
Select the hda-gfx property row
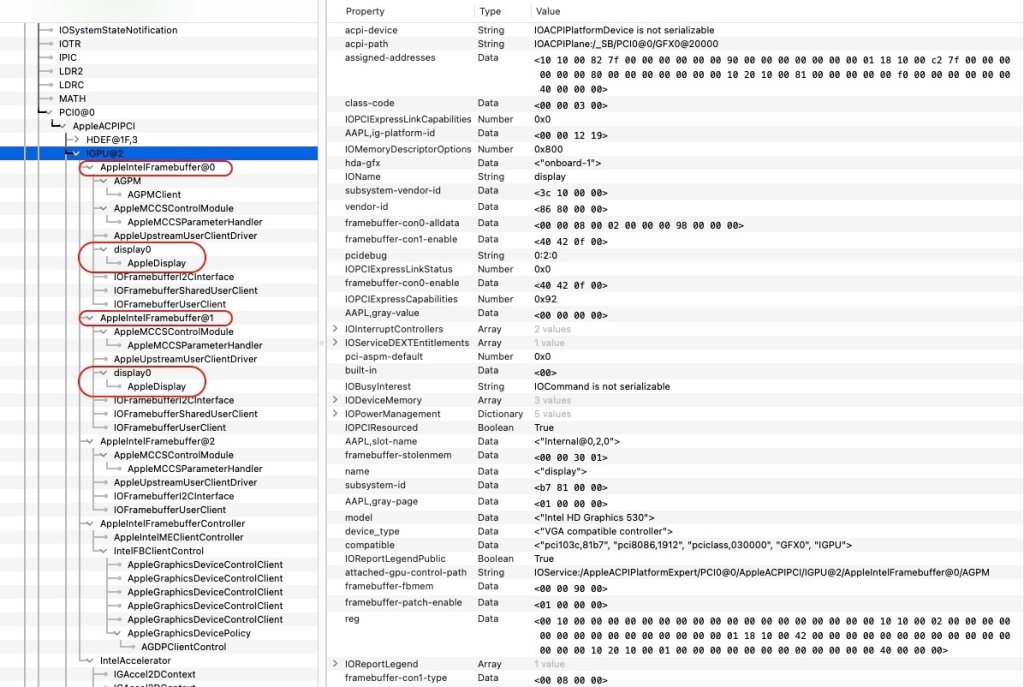(675, 163)
